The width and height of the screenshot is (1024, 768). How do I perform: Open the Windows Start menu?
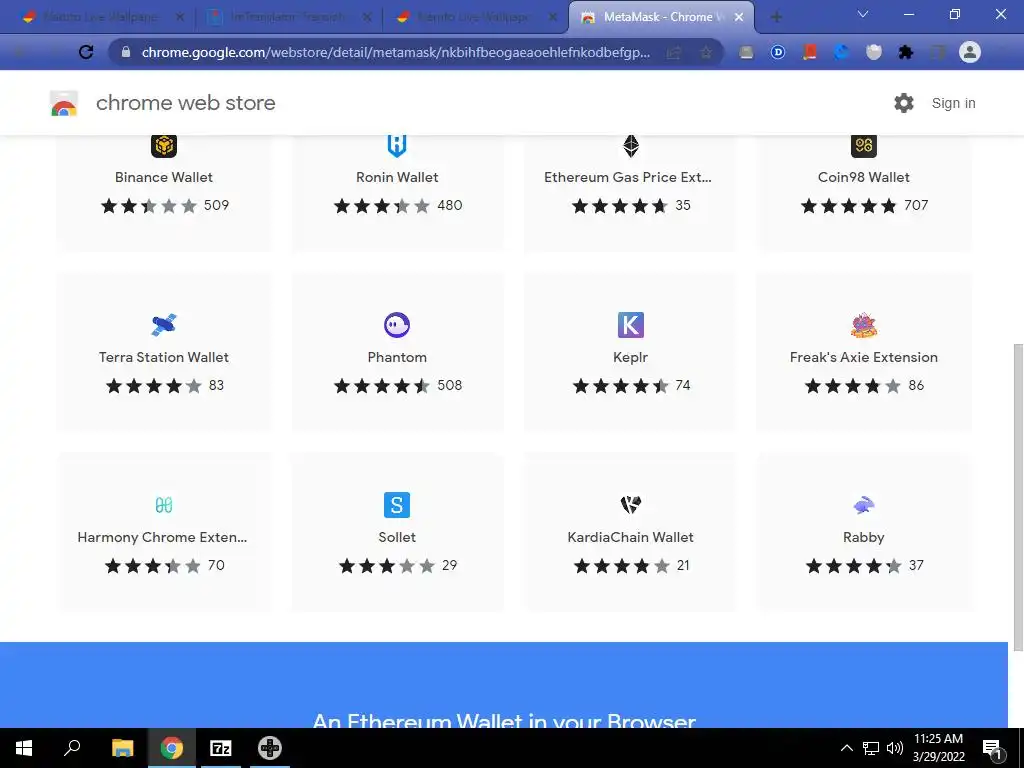coord(24,748)
